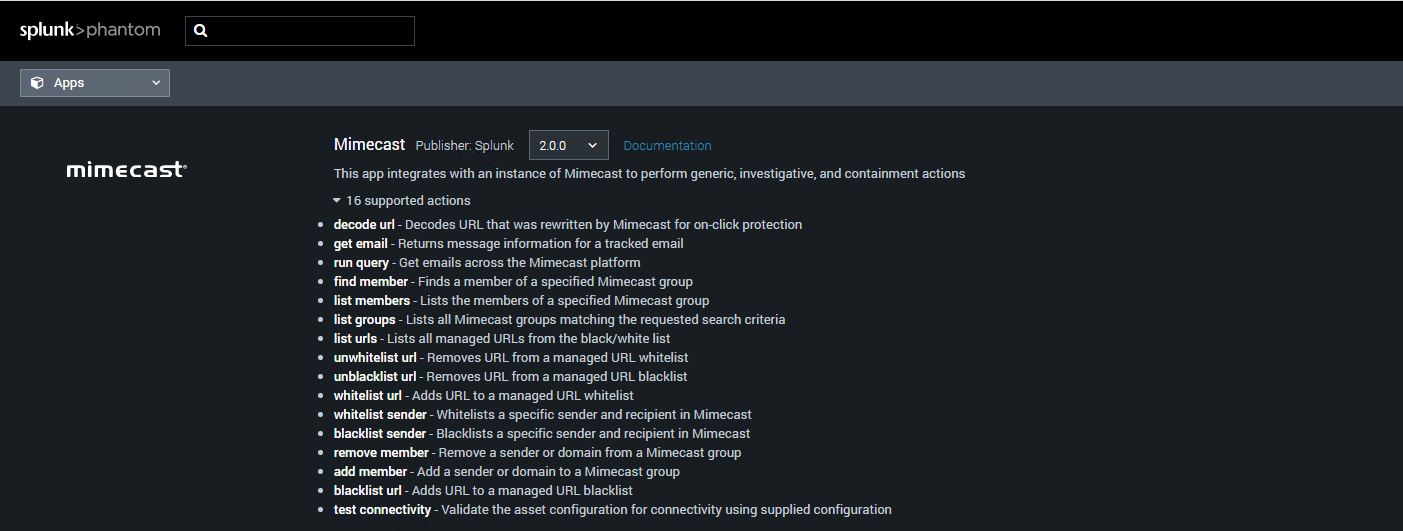Image resolution: width=1403 pixels, height=531 pixels.
Task: Choose the whitelist sender action
Action: (380, 415)
